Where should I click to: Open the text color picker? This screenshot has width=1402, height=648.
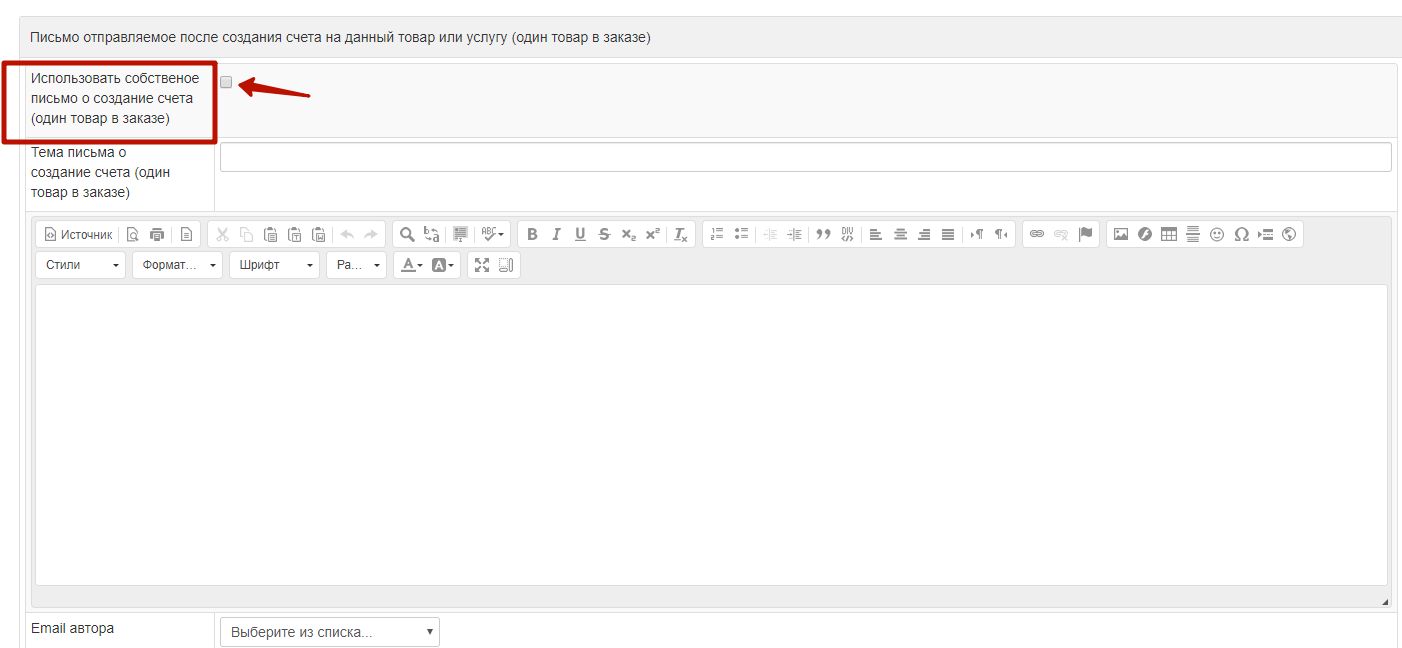click(x=411, y=265)
